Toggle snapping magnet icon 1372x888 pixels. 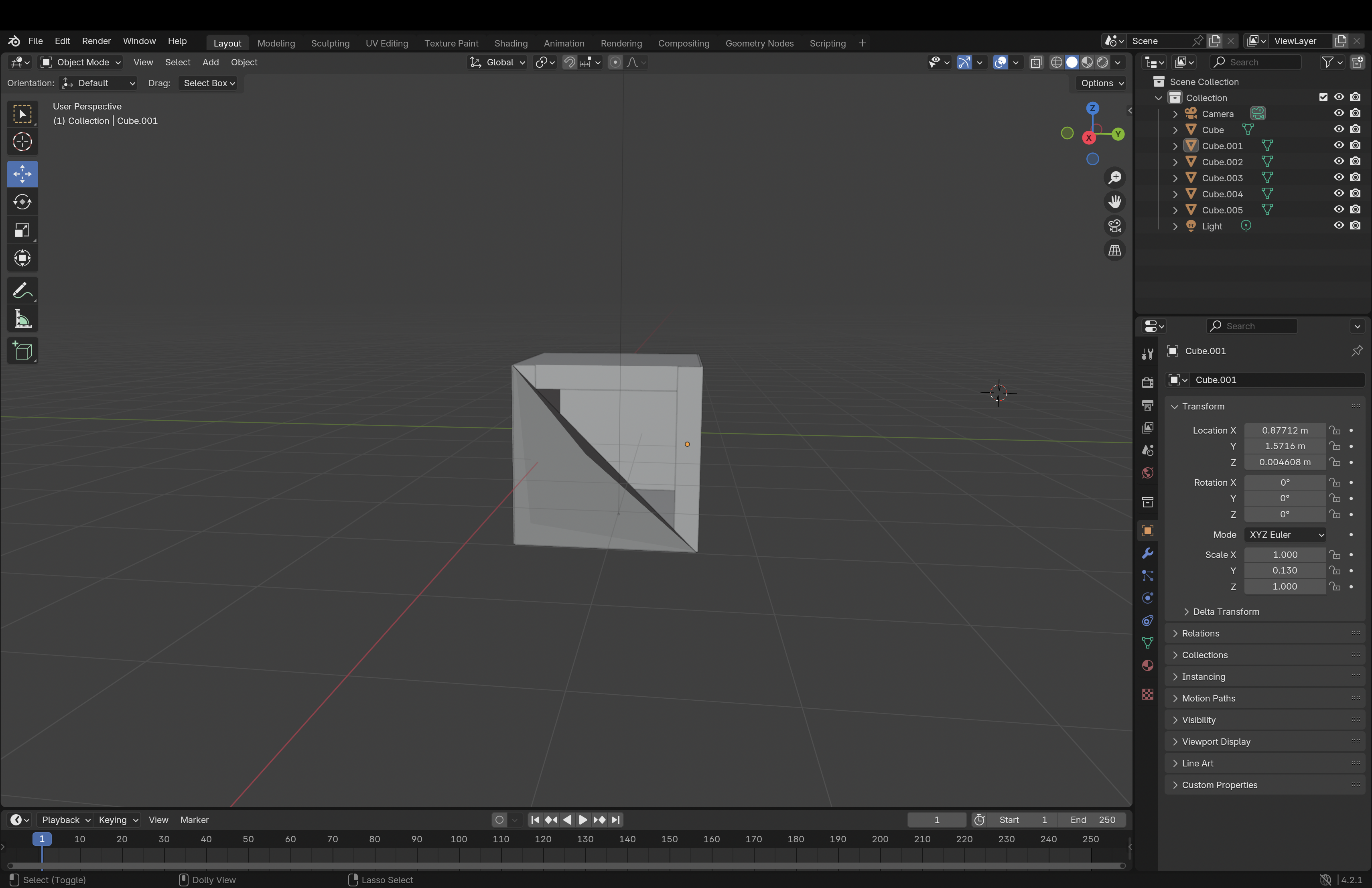pos(569,62)
